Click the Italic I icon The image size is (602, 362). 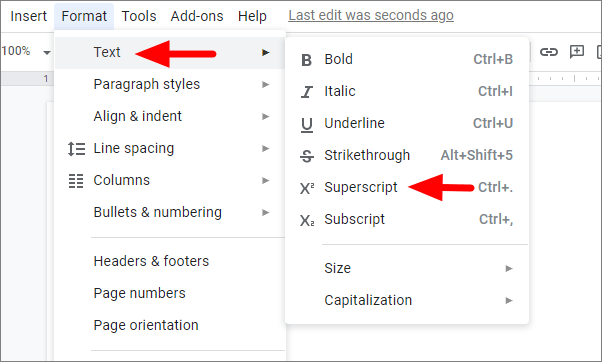click(306, 92)
